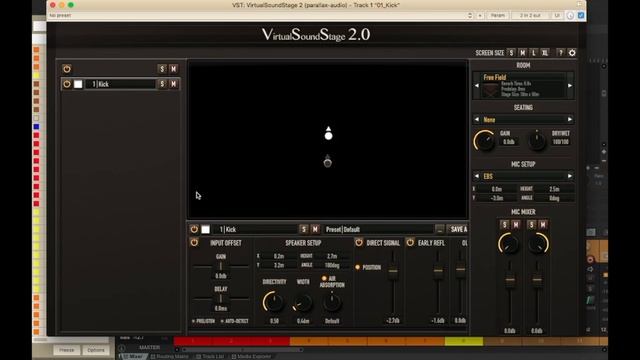Click the plus button next to Param
The height and width of the screenshot is (360, 640).
480,16
